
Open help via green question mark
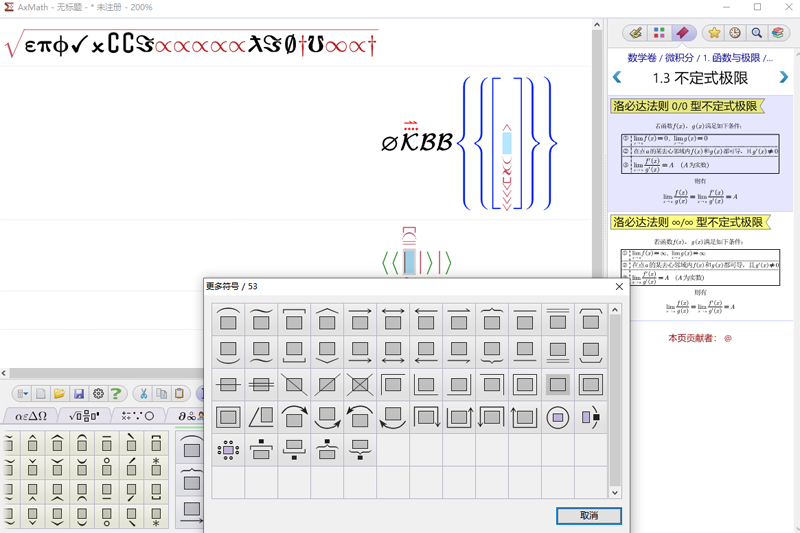(x=116, y=394)
